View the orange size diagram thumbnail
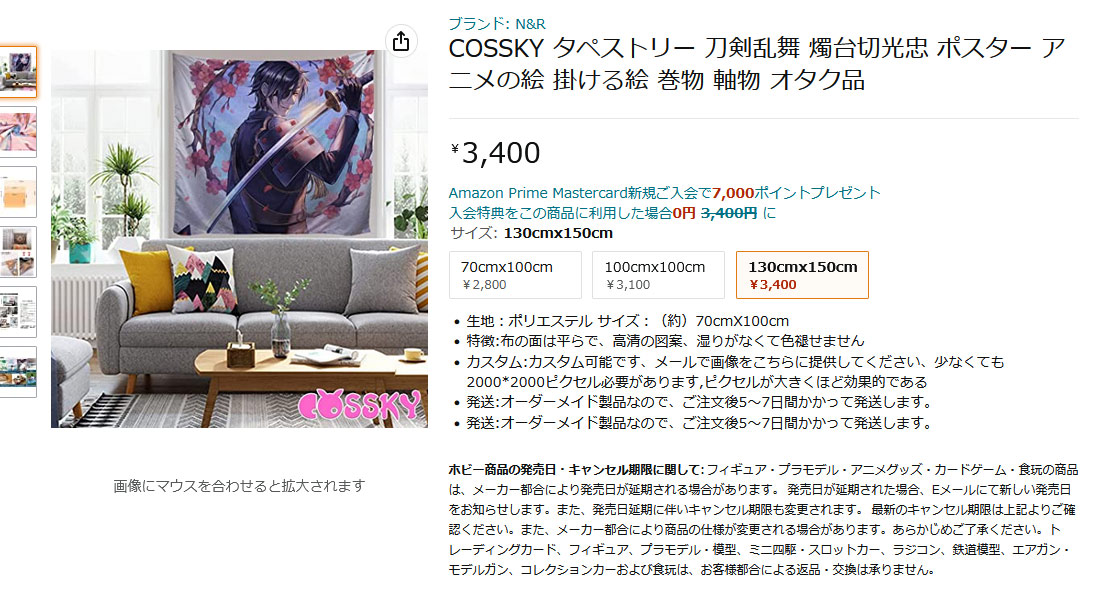Image resolution: width=1099 pixels, height=600 pixels. point(18,192)
